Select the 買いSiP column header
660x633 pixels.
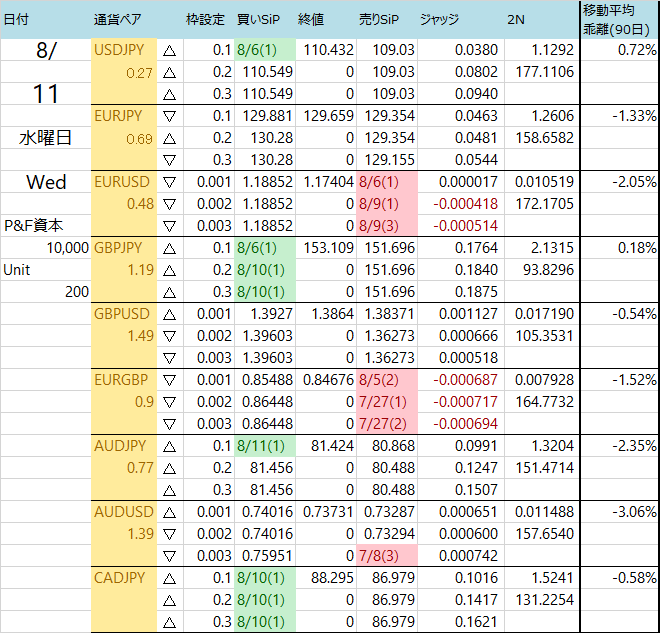point(258,19)
